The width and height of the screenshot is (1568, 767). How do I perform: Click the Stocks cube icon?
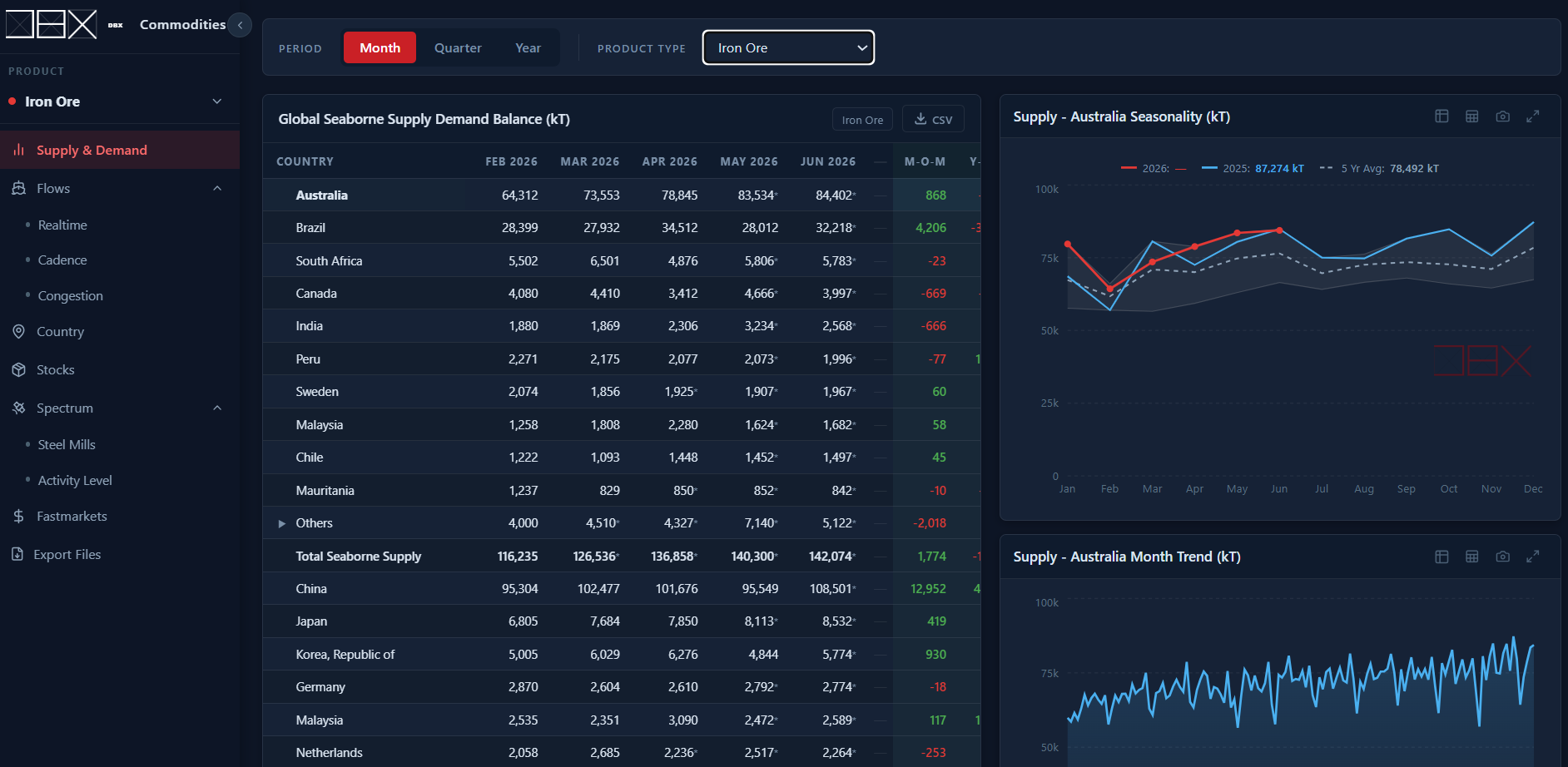click(18, 369)
